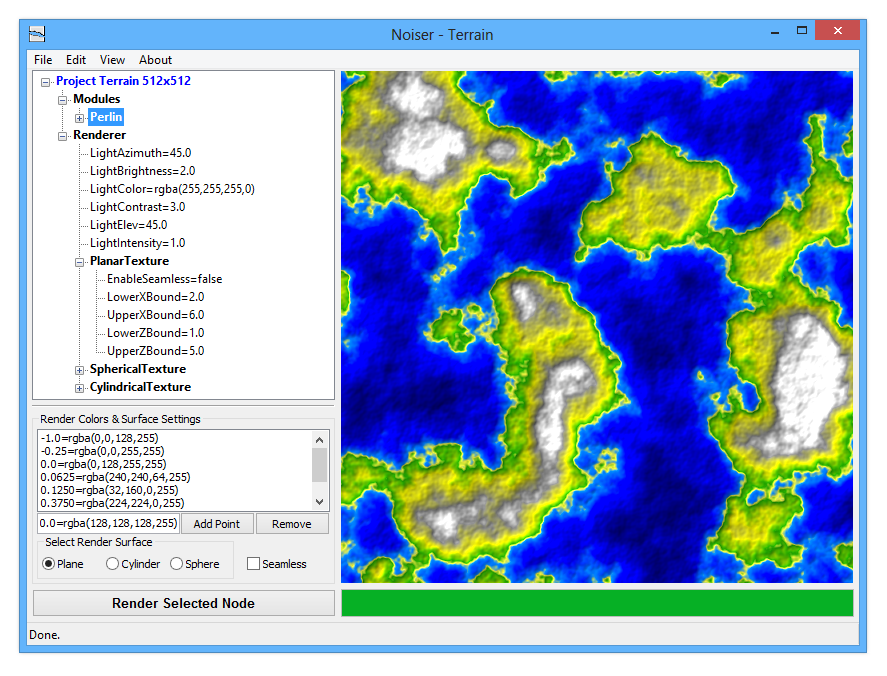Viewport: 887px width, 676px height.
Task: Open the View menu
Action: (x=112, y=60)
